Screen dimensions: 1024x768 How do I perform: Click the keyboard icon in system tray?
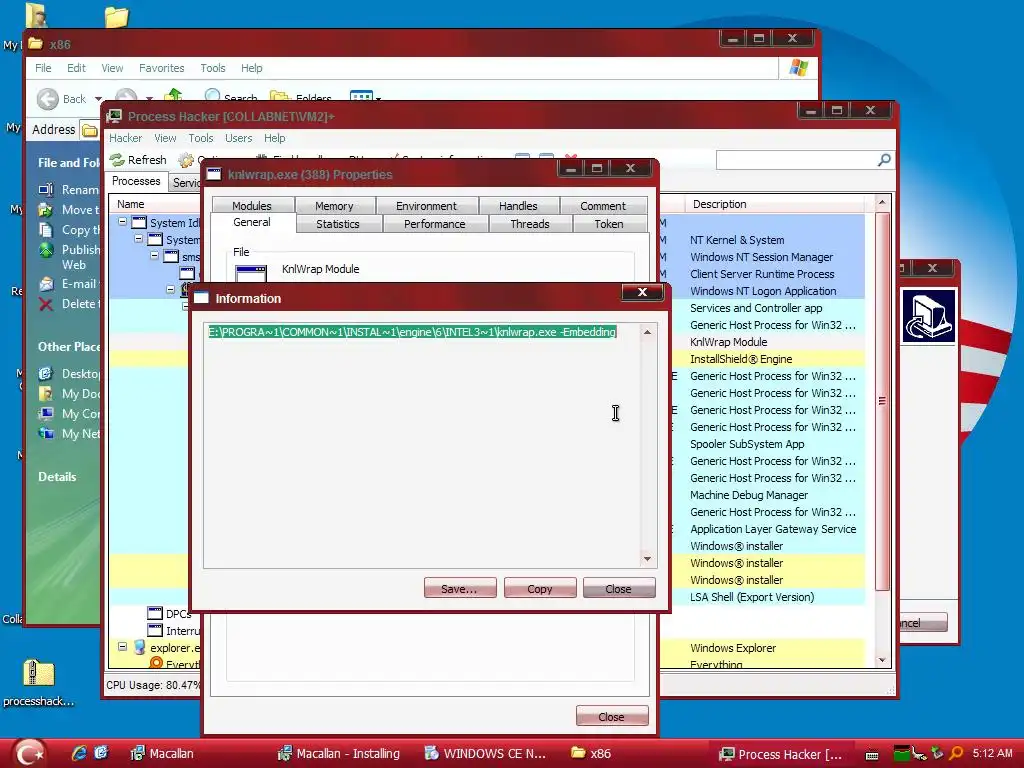click(x=872, y=756)
